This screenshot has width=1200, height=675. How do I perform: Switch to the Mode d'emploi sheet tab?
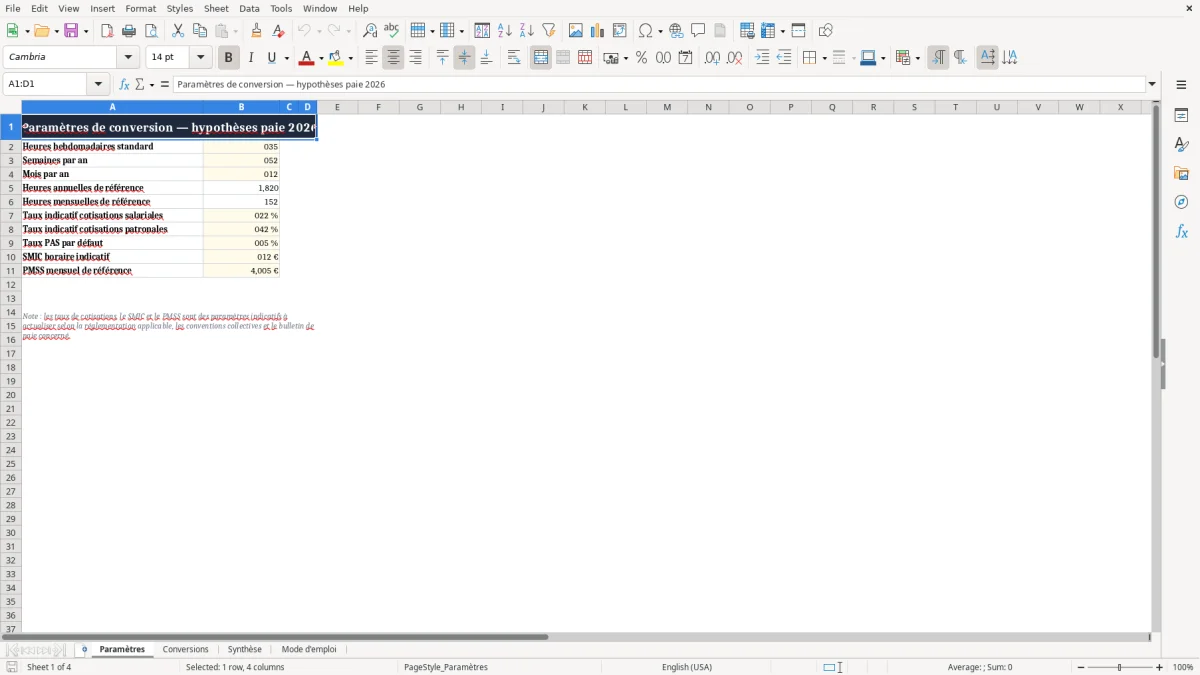click(x=309, y=650)
